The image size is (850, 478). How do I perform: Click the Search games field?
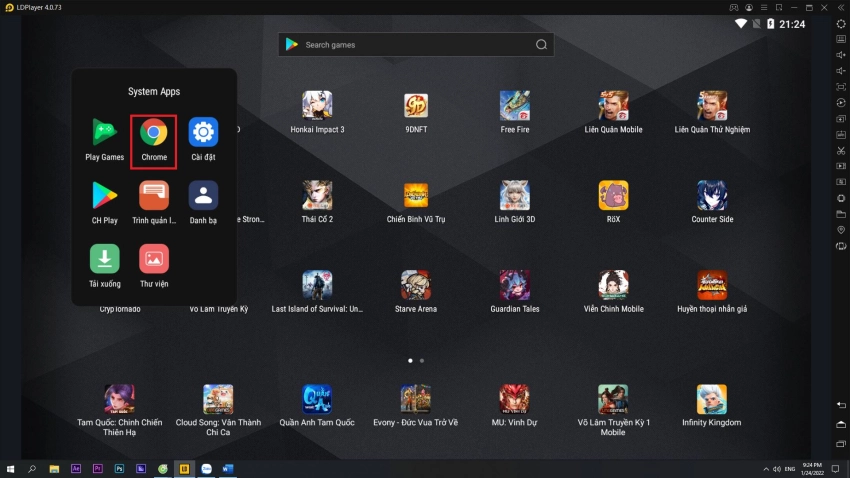click(415, 45)
